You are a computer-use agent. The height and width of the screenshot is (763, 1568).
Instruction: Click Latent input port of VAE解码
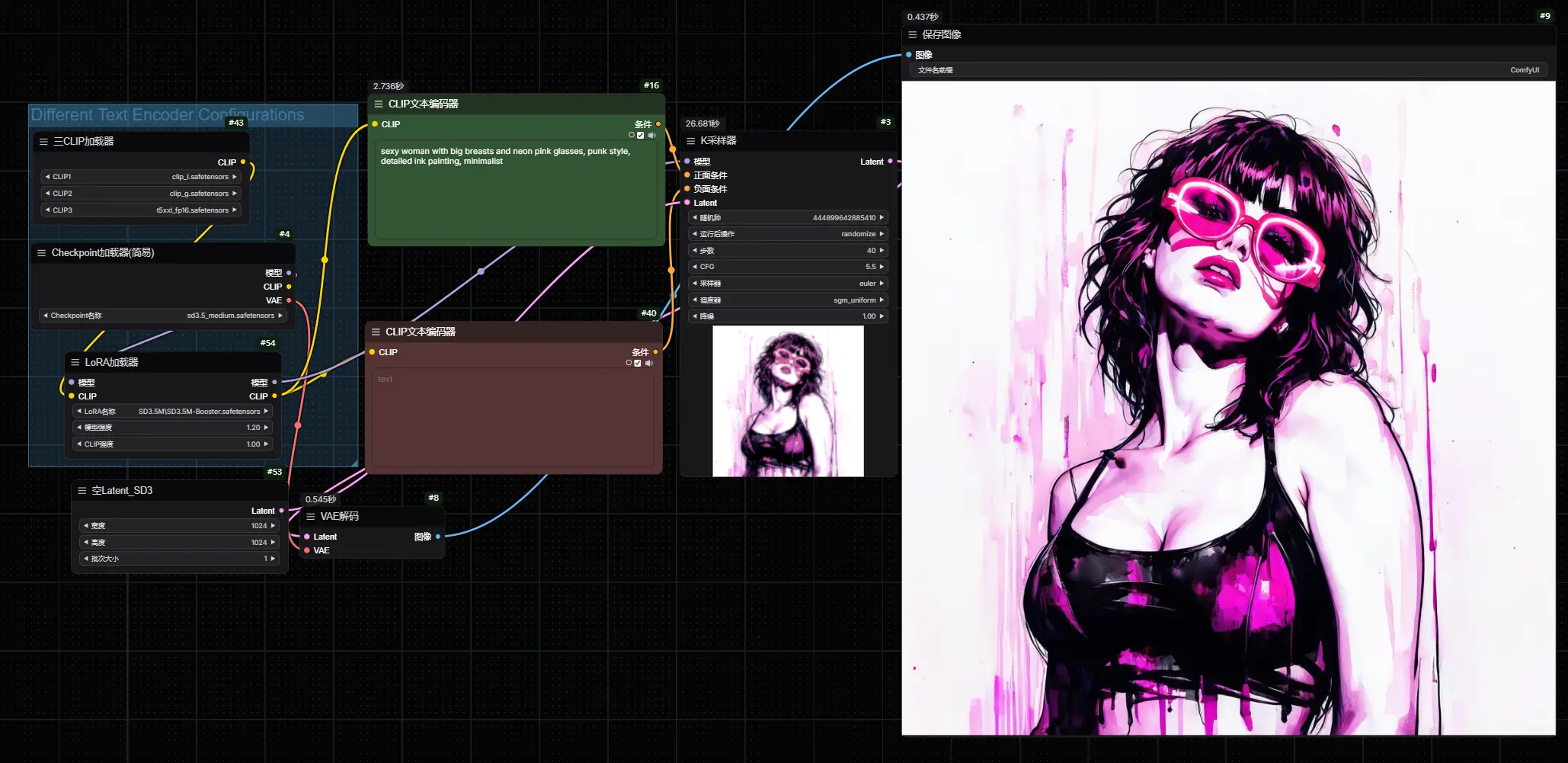[307, 537]
